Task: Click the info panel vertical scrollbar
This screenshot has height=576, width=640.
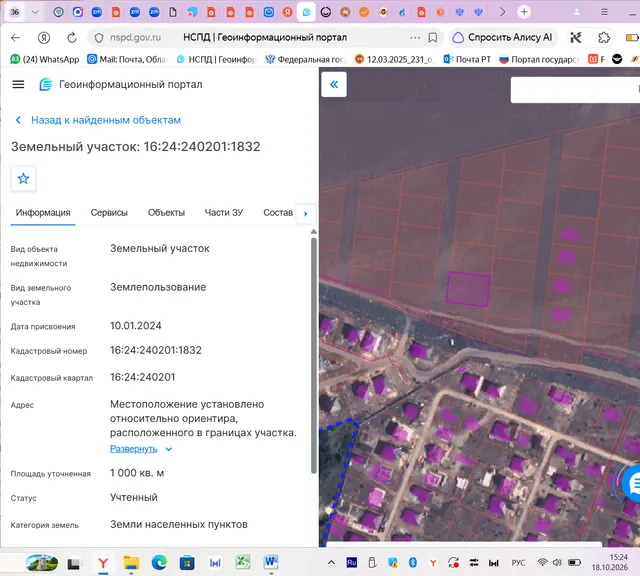Action: (313, 355)
